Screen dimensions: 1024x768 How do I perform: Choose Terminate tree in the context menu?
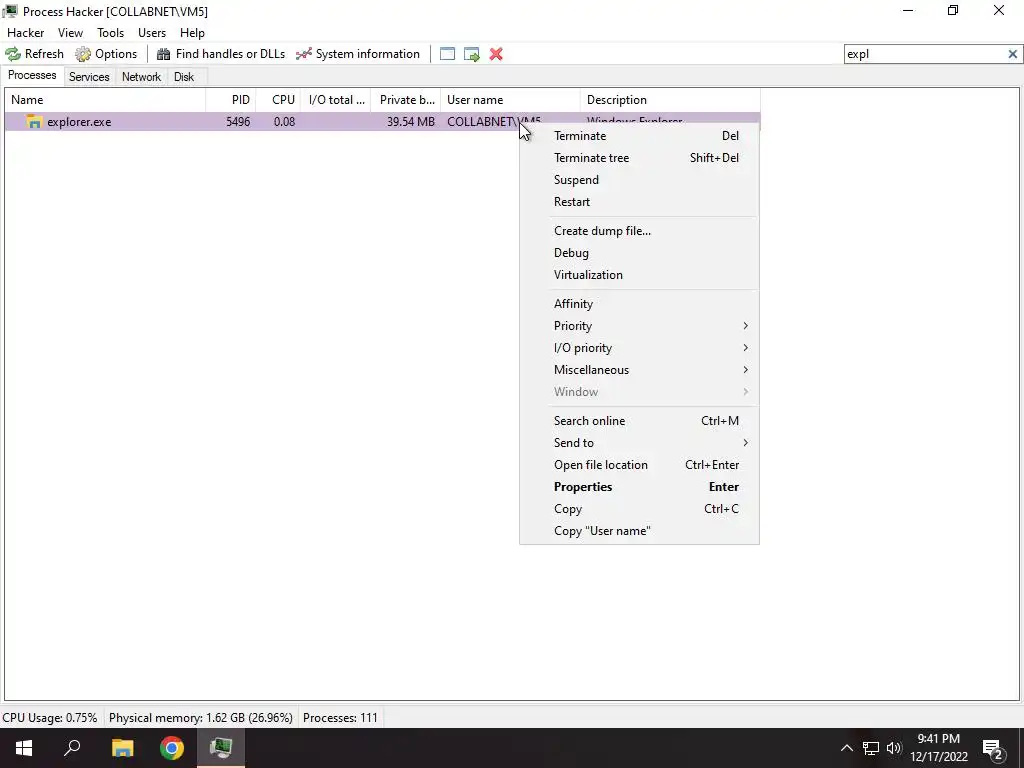click(x=639, y=158)
